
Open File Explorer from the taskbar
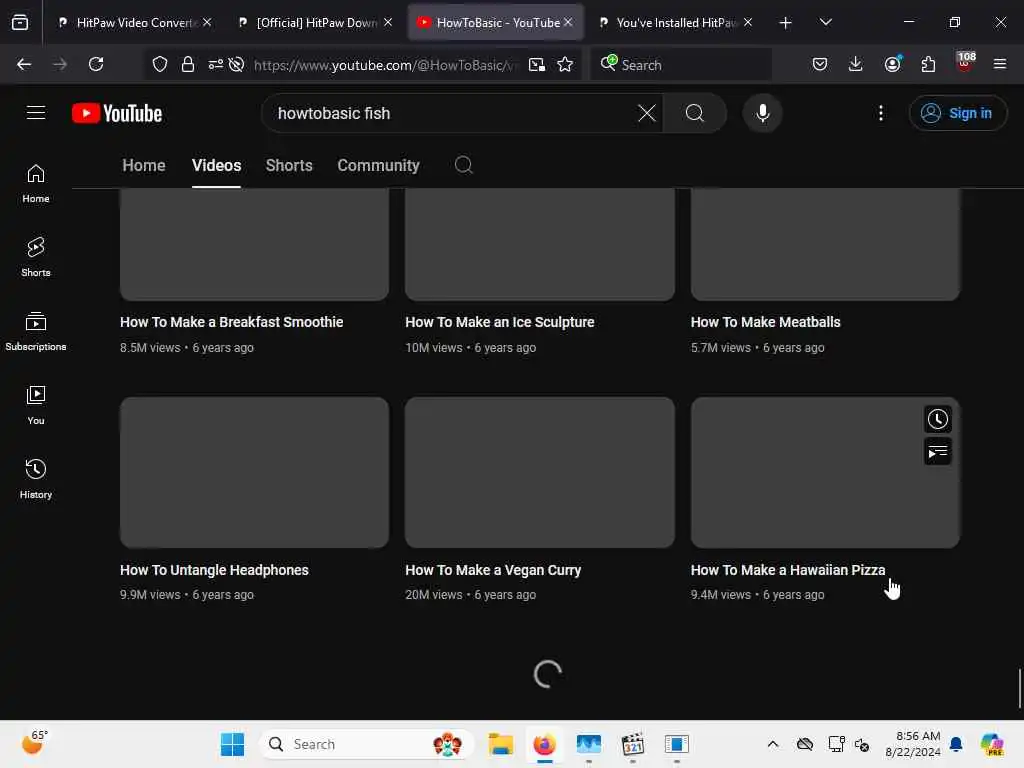501,744
